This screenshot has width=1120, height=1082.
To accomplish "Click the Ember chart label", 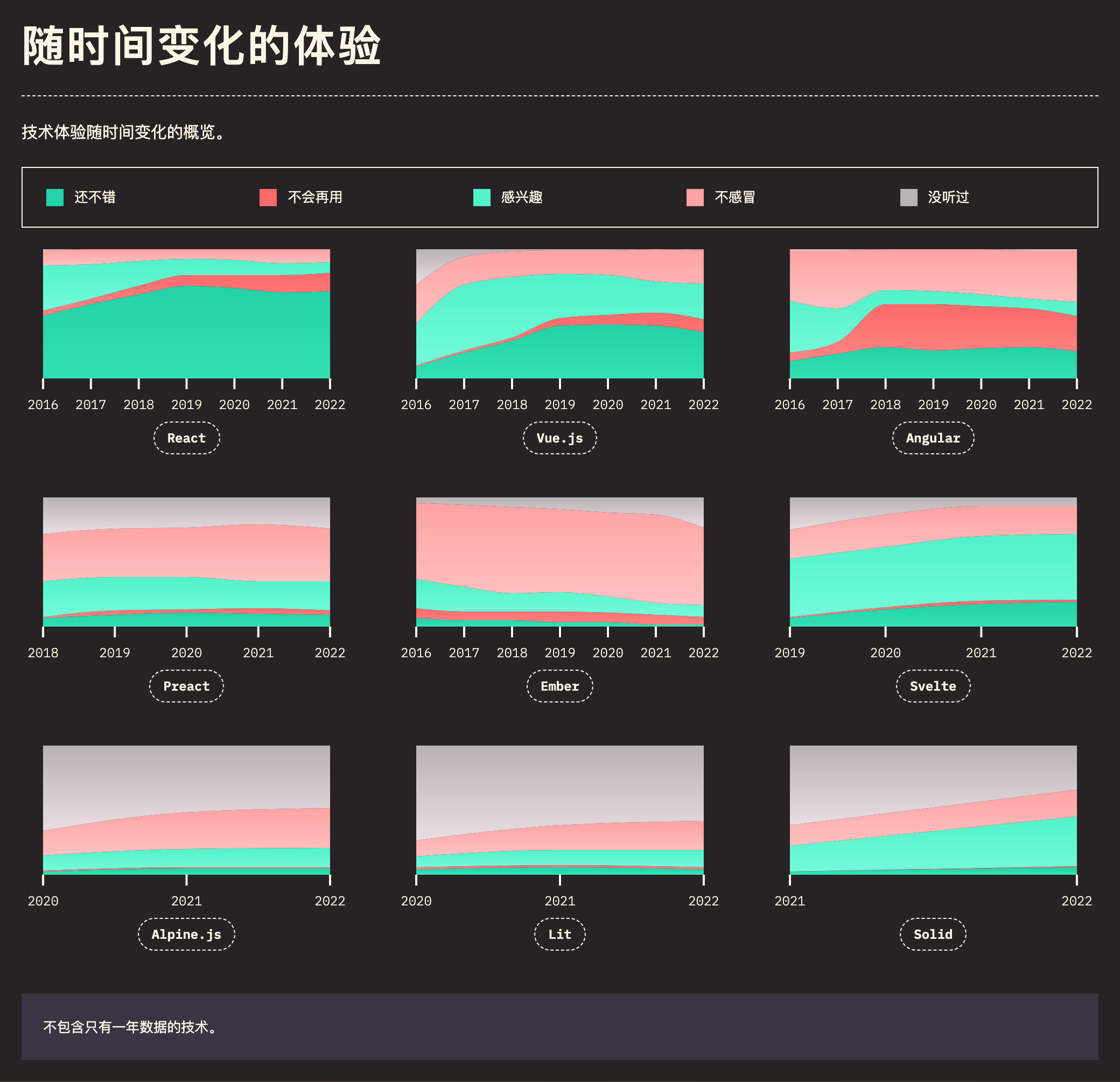I will point(559,685).
